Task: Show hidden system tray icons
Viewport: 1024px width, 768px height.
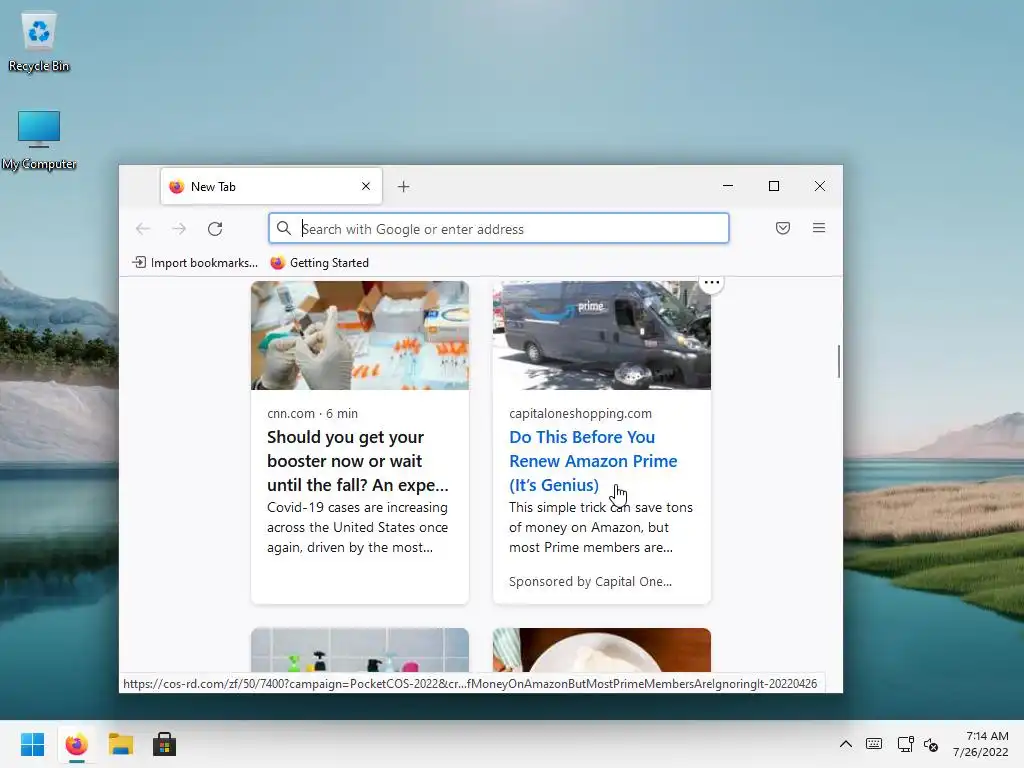Action: (846, 744)
